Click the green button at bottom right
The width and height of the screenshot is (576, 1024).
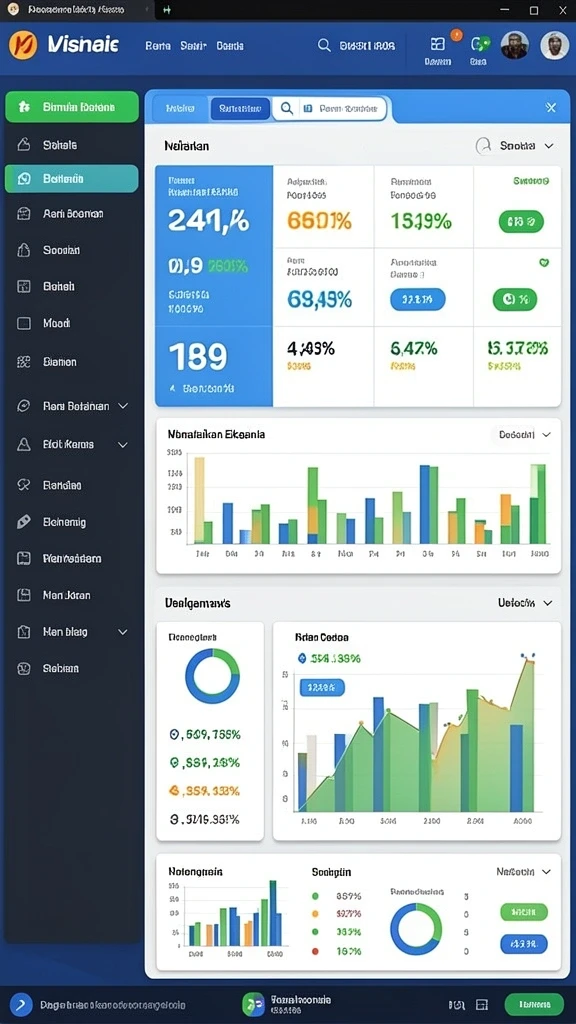click(534, 1004)
